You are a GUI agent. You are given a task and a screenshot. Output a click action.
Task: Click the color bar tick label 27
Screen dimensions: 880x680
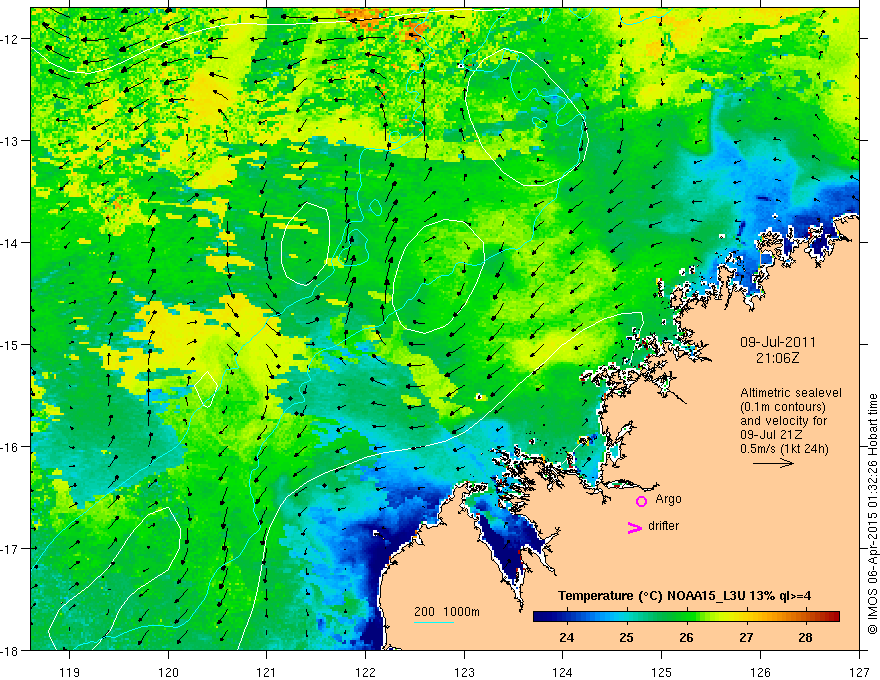746,637
